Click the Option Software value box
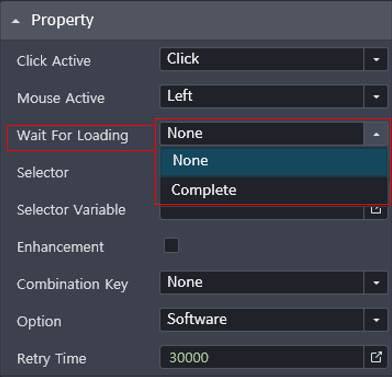This screenshot has height=377, width=392. pyautogui.click(x=262, y=320)
